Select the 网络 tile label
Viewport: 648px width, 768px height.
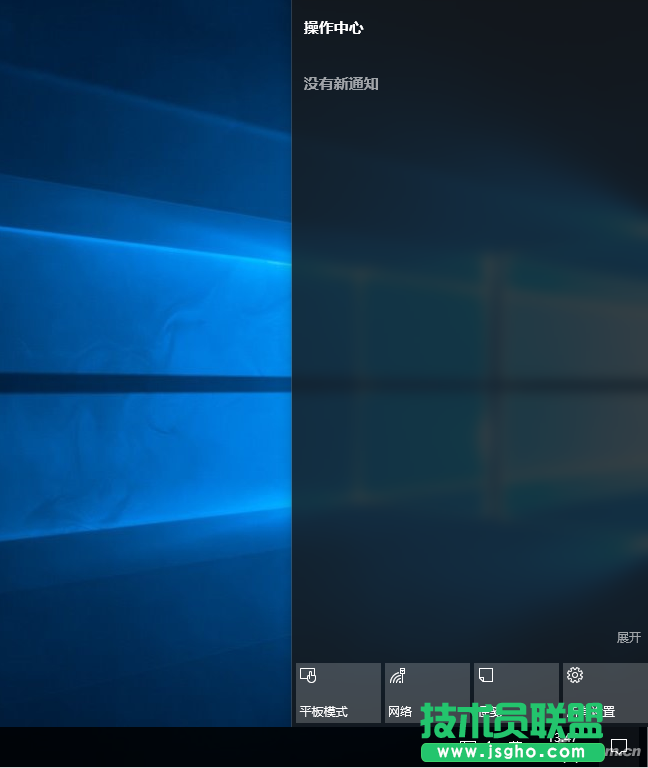pyautogui.click(x=400, y=712)
